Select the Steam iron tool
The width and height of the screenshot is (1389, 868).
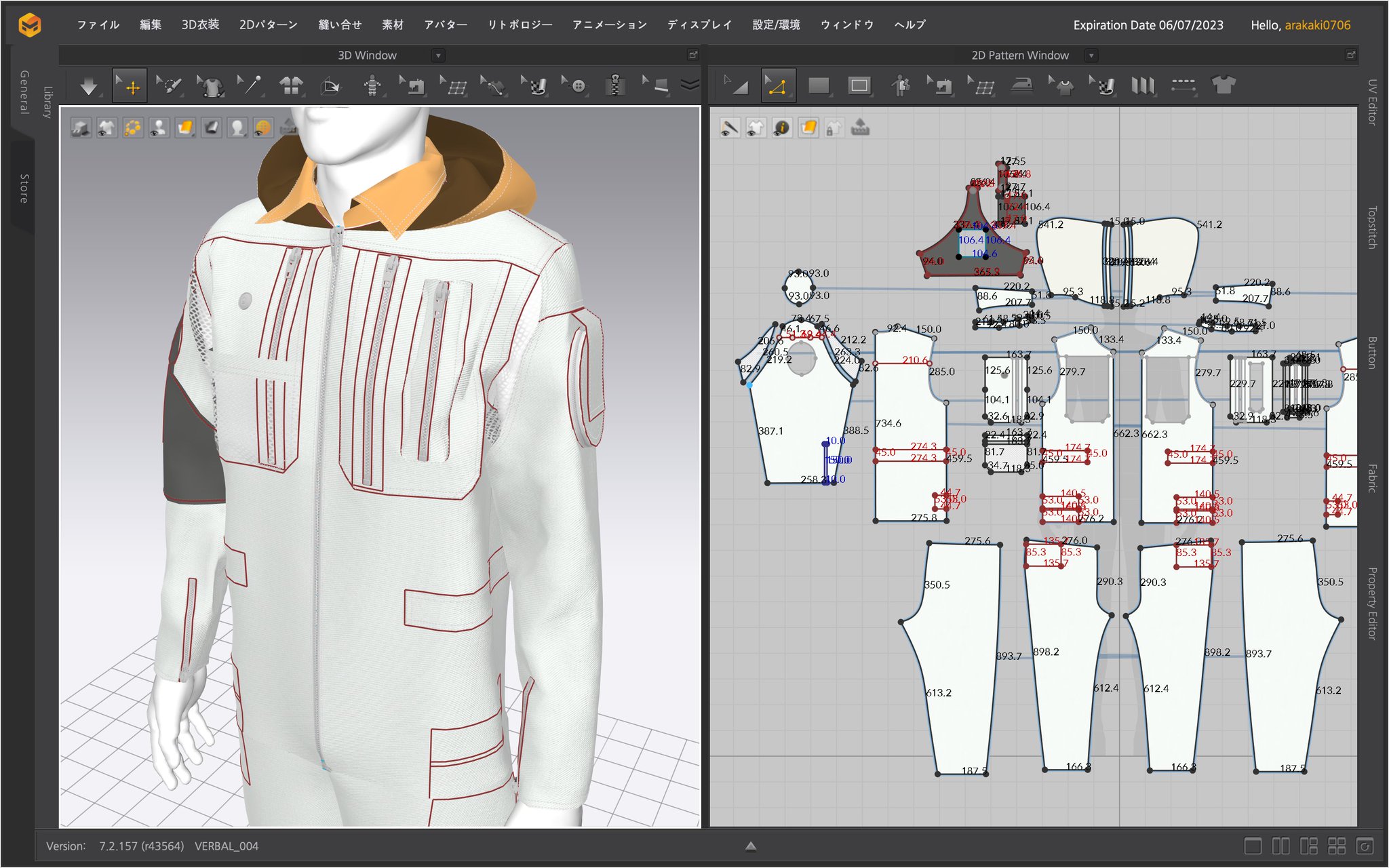pos(1022,85)
